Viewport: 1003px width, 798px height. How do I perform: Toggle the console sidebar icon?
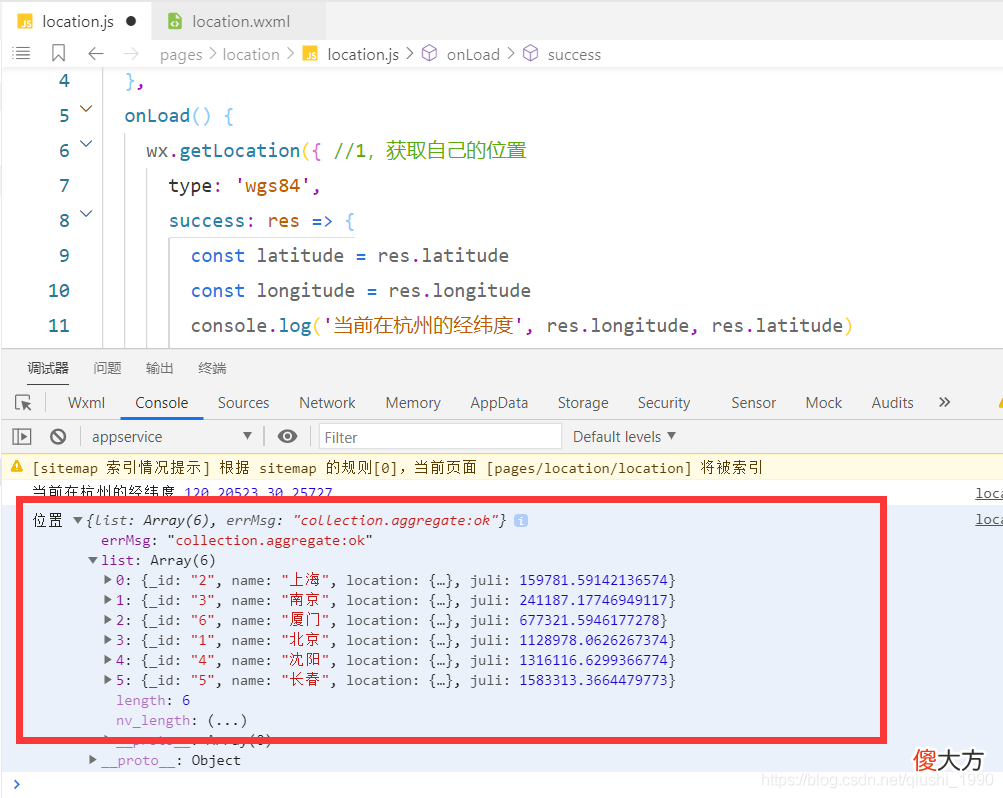22,437
